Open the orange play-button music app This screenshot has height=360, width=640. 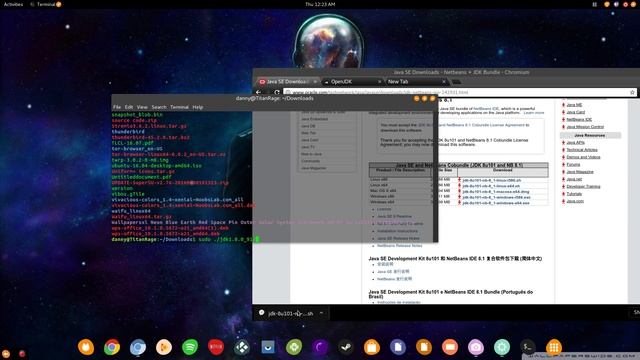164,347
